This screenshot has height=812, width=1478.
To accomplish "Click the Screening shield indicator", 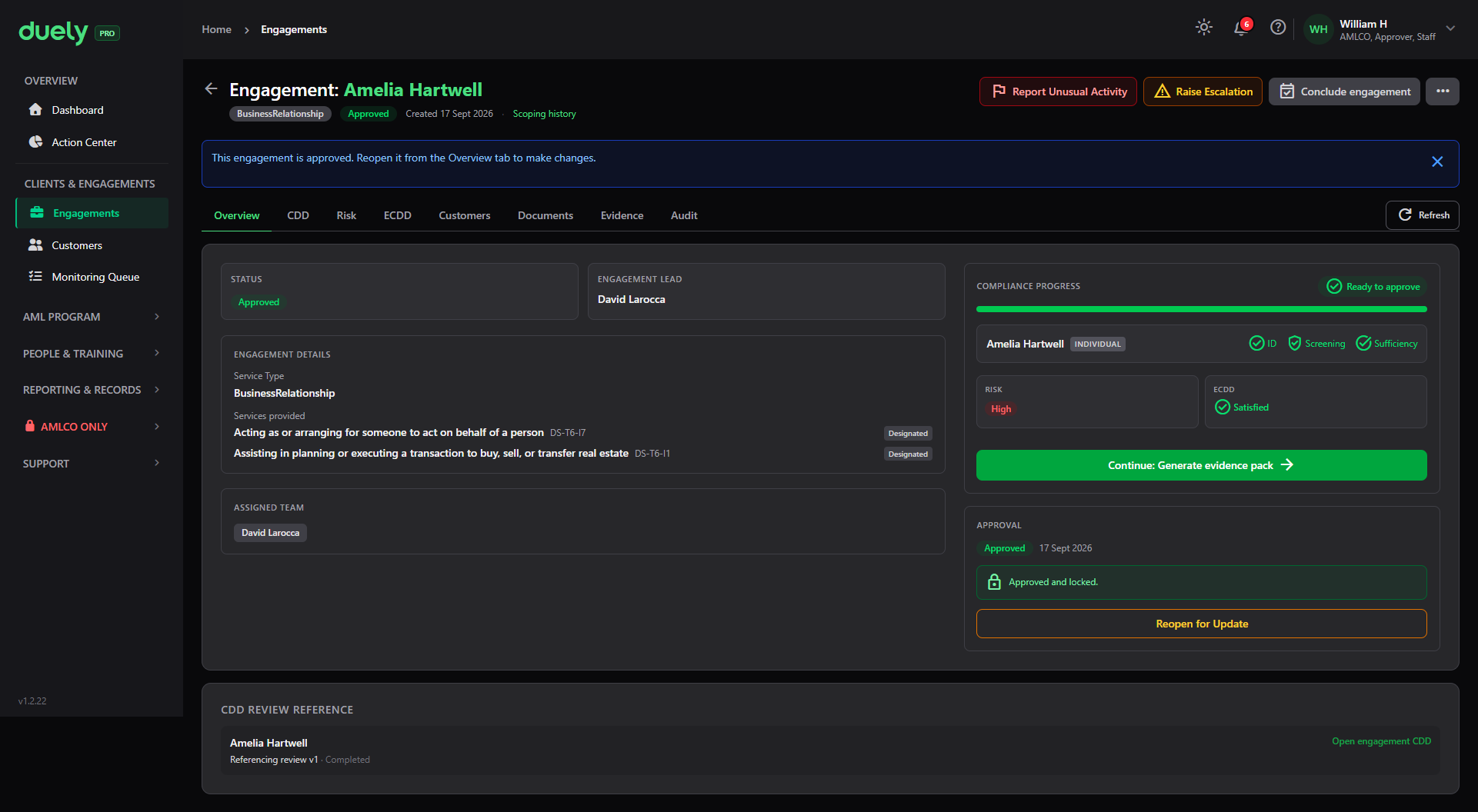I will tap(1316, 344).
